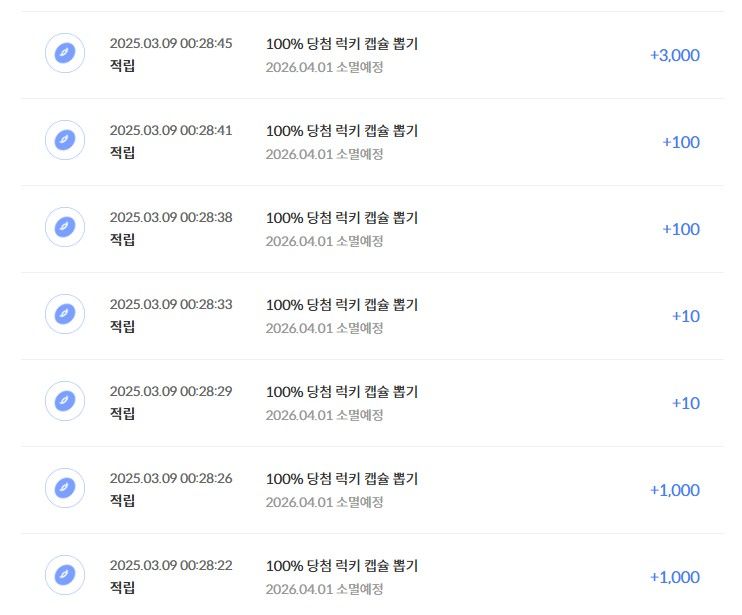Click the point icon for the 00:28:22 entry

pyautogui.click(x=65, y=575)
